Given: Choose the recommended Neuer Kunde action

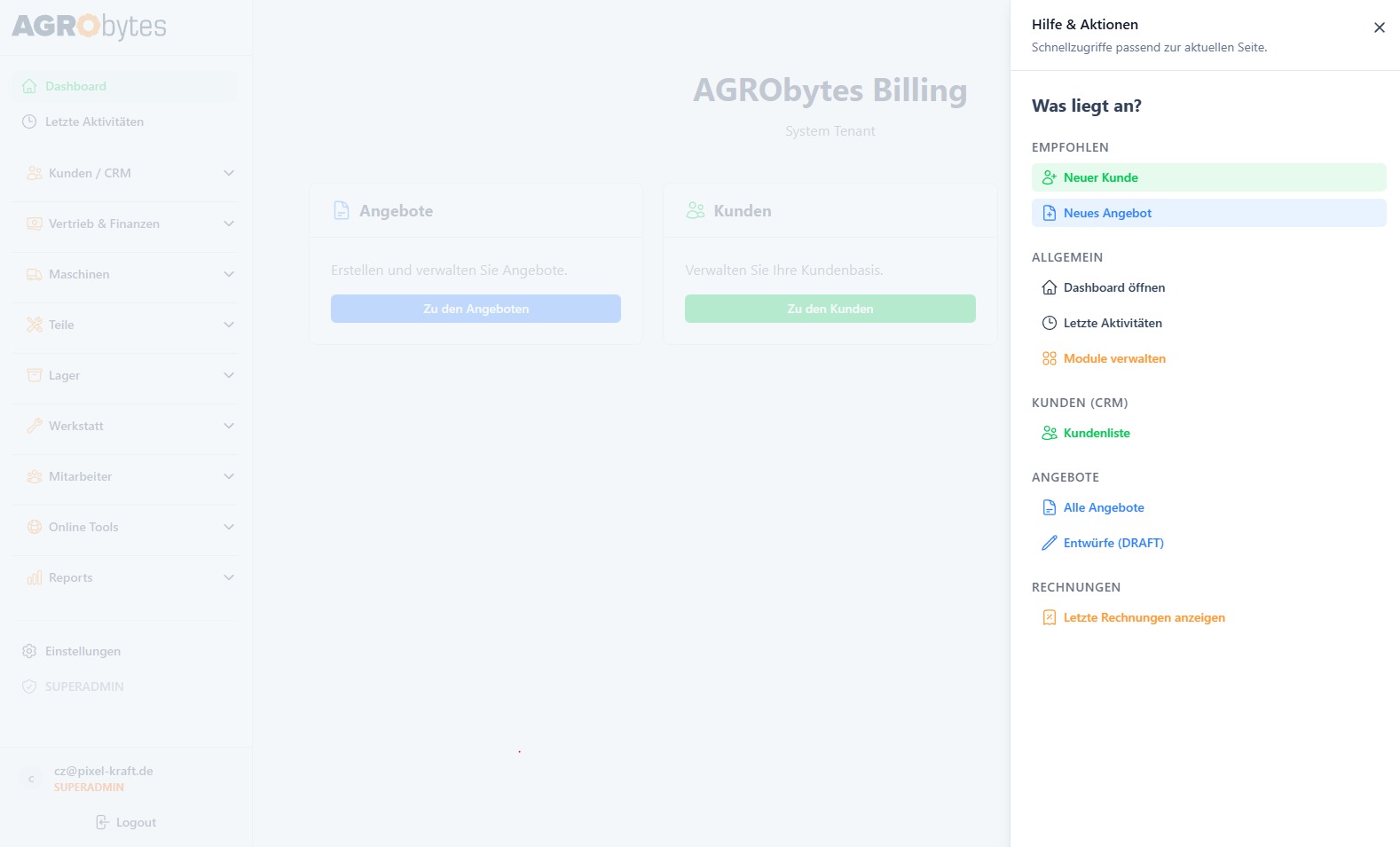Looking at the screenshot, I should 1208,177.
